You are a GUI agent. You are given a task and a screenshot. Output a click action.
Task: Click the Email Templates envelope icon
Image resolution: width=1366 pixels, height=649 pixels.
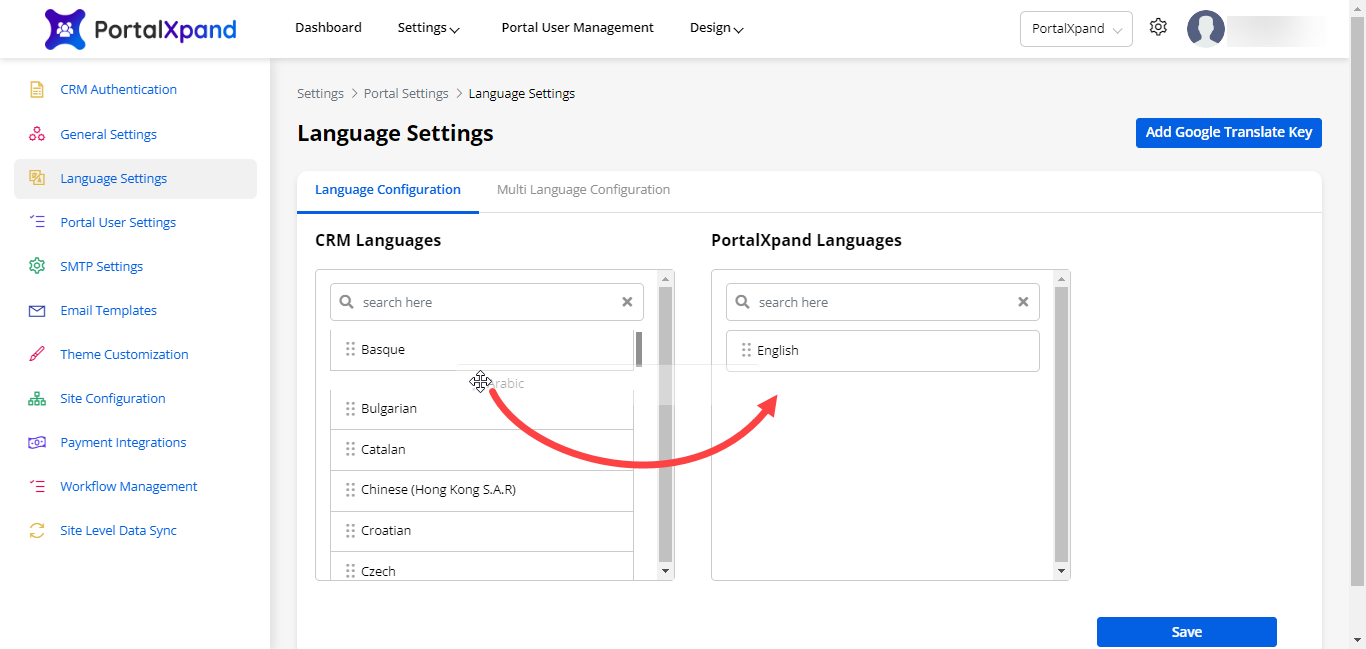click(x=37, y=311)
